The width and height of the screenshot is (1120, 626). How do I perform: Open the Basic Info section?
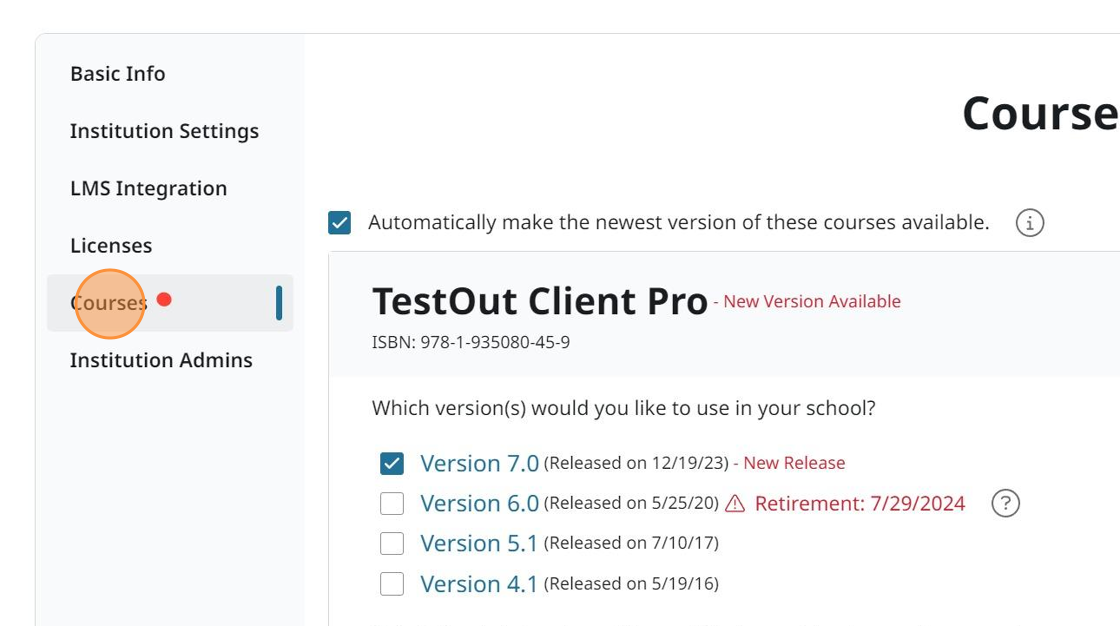pos(117,73)
